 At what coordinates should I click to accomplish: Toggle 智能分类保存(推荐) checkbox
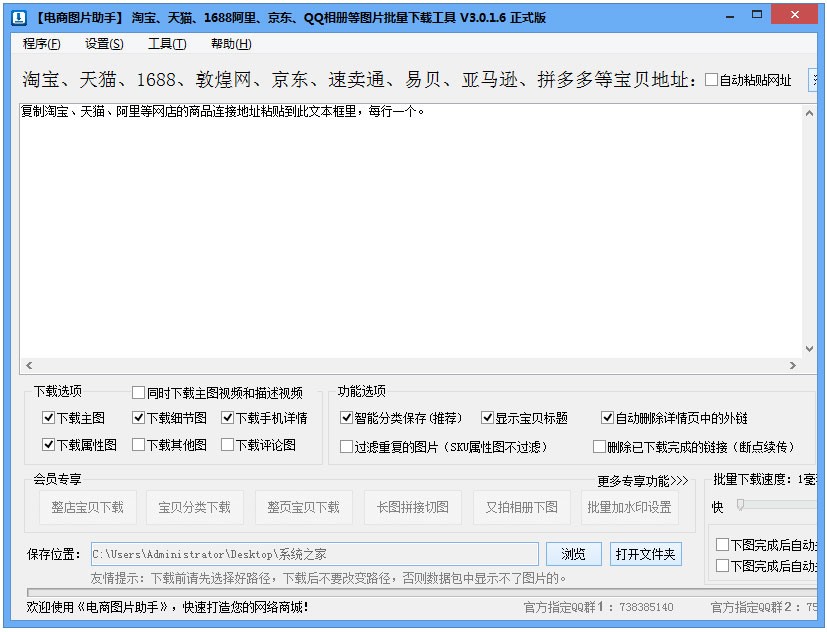[347, 418]
